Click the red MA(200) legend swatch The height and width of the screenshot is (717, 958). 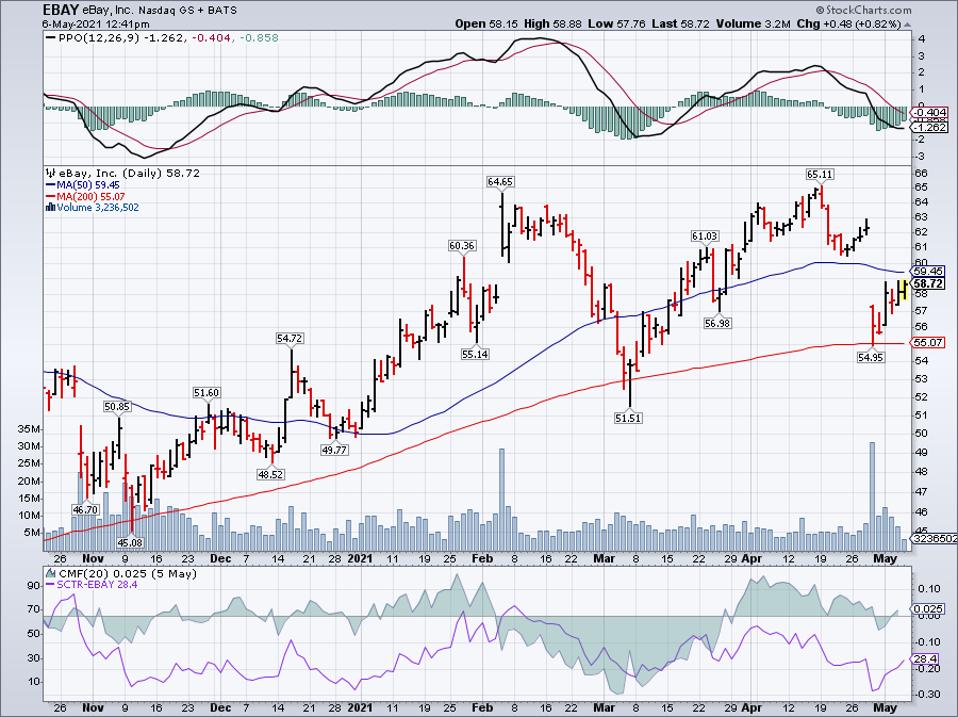(x=50, y=197)
